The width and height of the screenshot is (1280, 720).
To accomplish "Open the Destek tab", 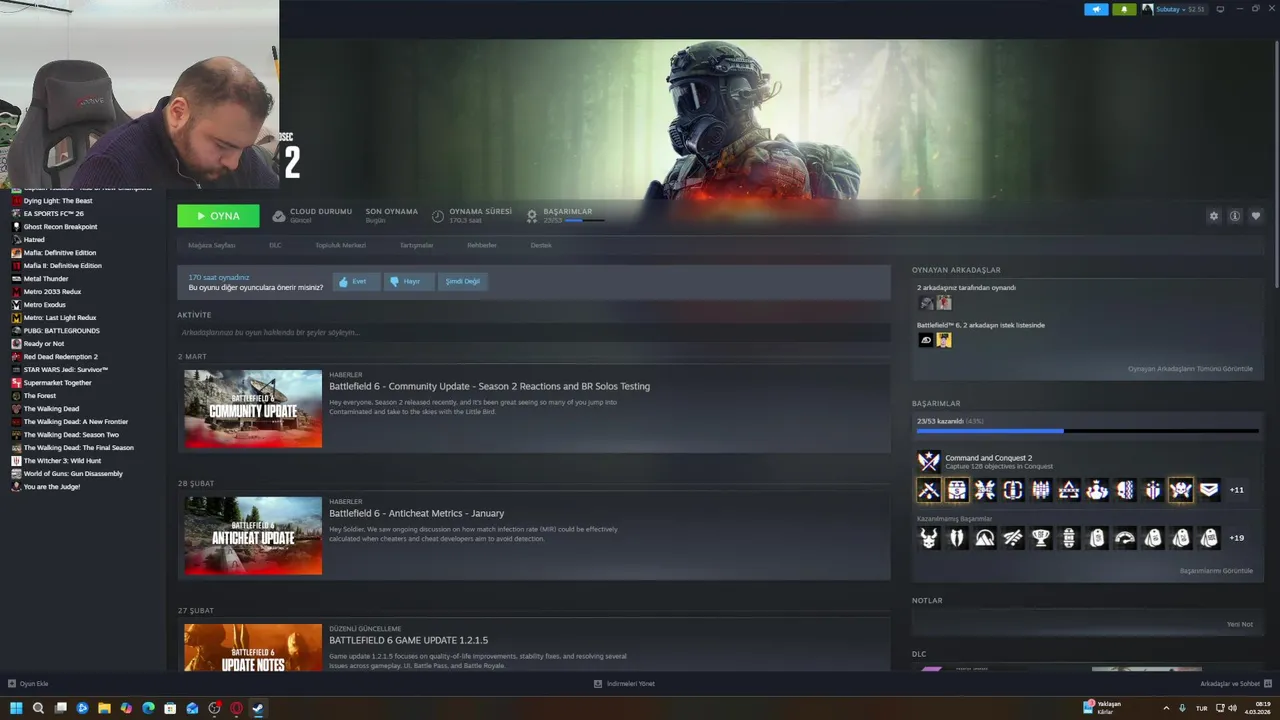I will (x=541, y=245).
